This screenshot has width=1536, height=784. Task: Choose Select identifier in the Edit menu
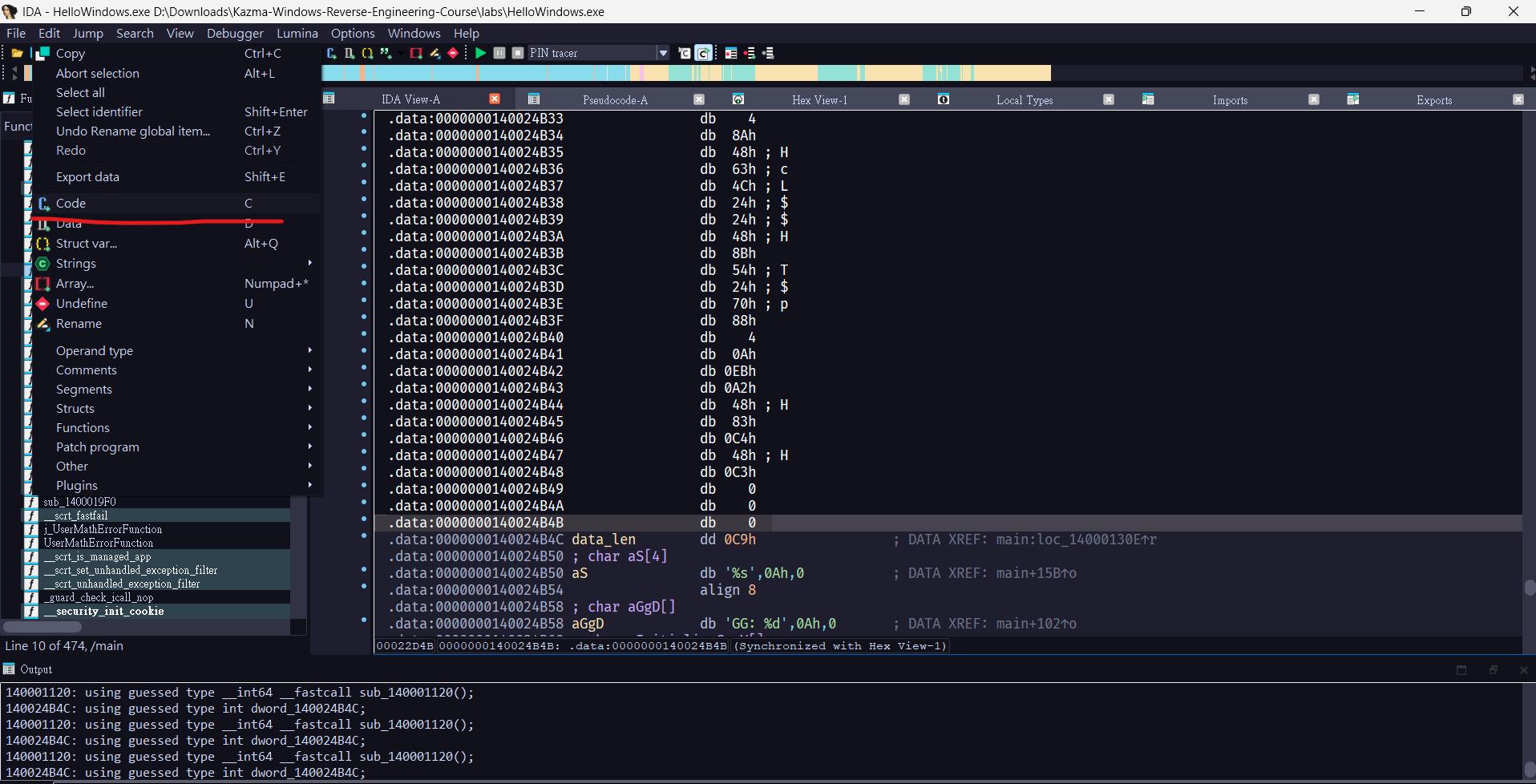click(176, 111)
